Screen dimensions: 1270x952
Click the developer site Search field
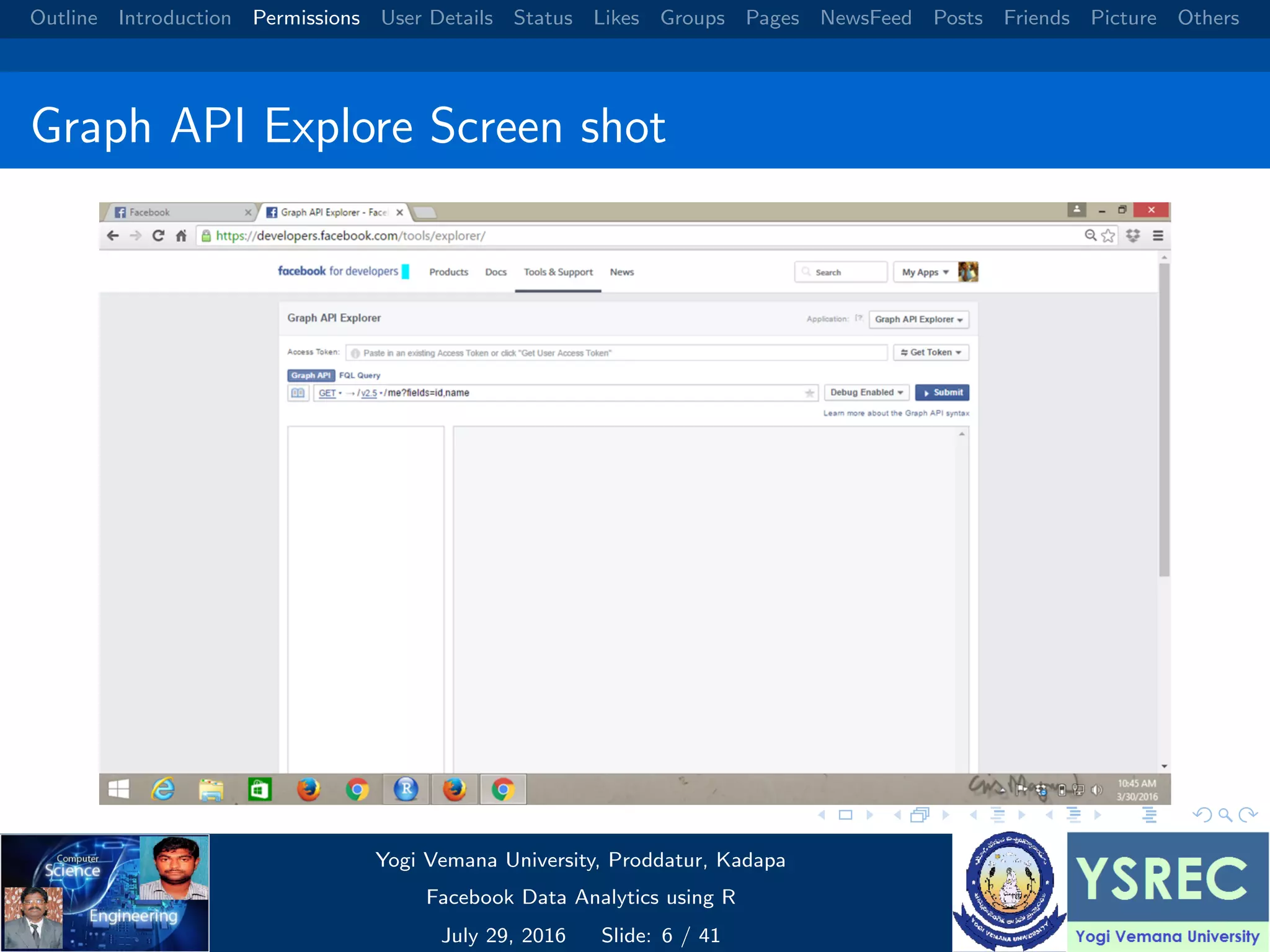coord(841,272)
